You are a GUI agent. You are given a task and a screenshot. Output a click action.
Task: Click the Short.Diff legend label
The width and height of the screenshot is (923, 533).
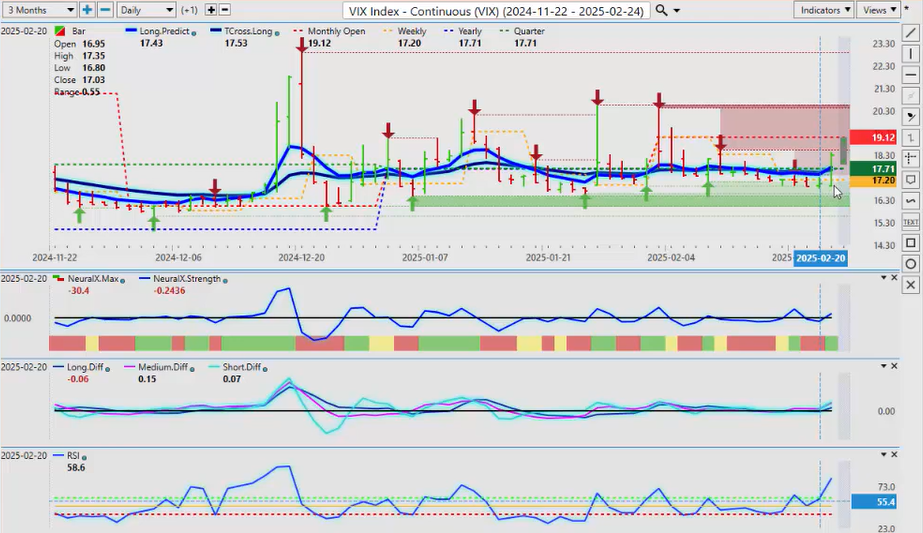click(x=241, y=367)
